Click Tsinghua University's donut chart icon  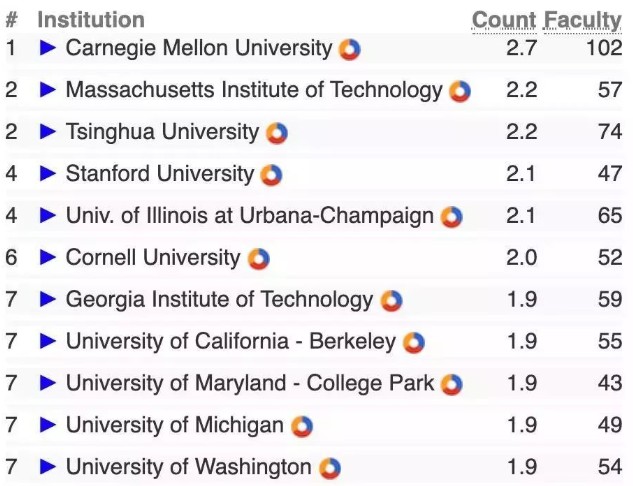pos(277,133)
